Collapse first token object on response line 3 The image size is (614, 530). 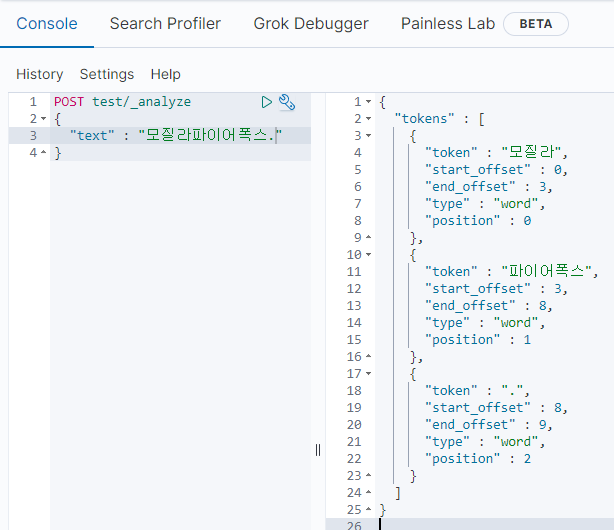[369, 136]
